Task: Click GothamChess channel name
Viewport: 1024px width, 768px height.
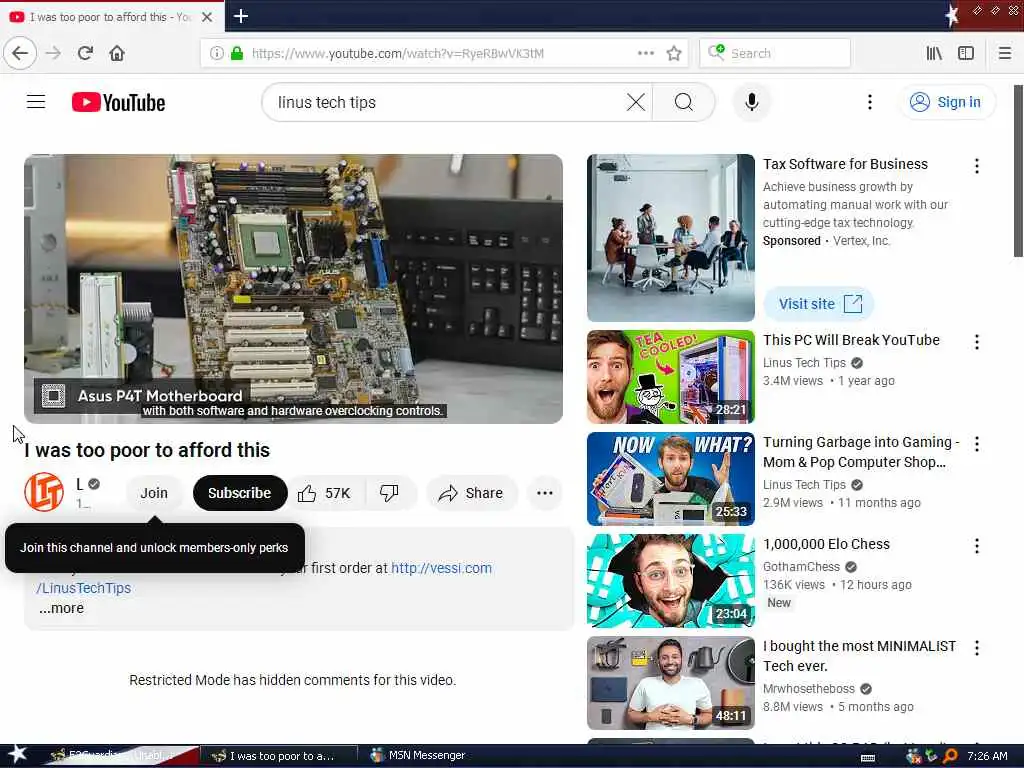Action: 801,566
